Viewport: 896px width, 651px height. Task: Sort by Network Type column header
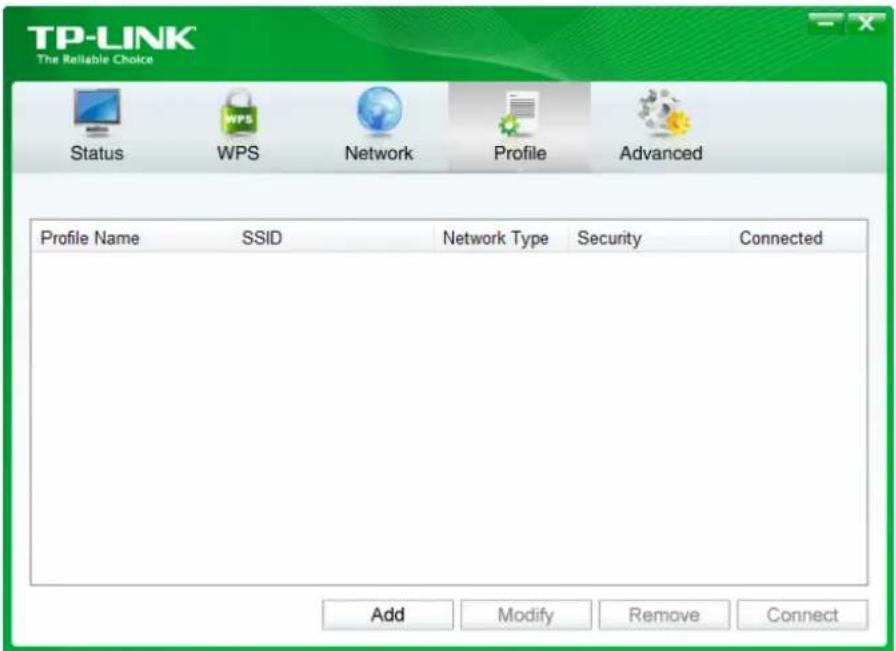[x=501, y=238]
